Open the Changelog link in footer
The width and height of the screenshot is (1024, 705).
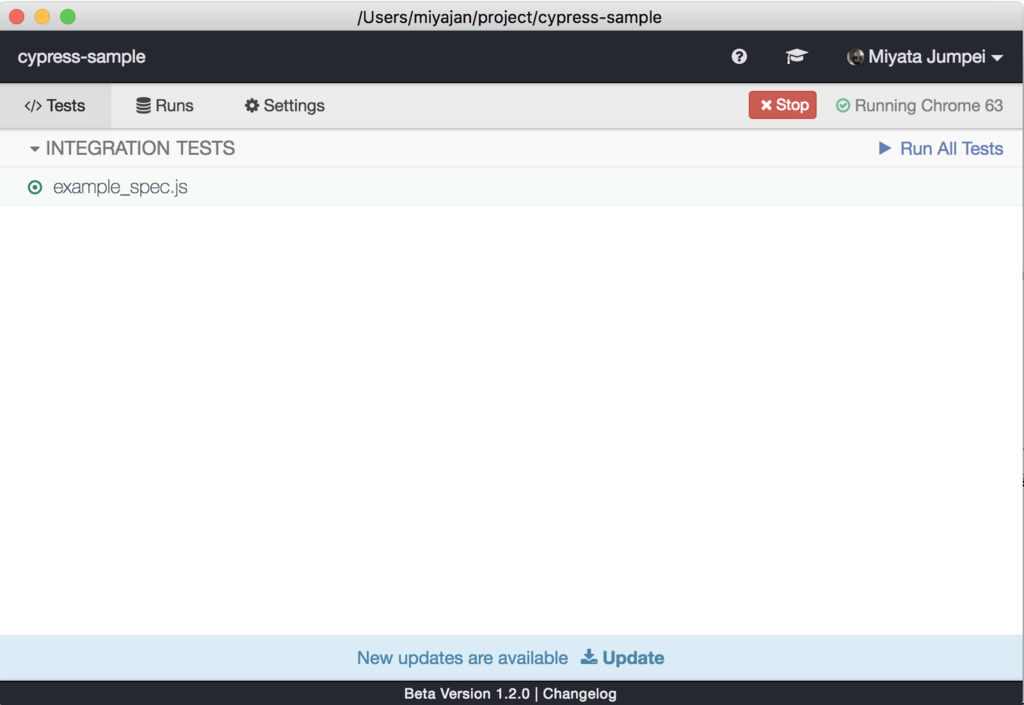click(x=579, y=694)
